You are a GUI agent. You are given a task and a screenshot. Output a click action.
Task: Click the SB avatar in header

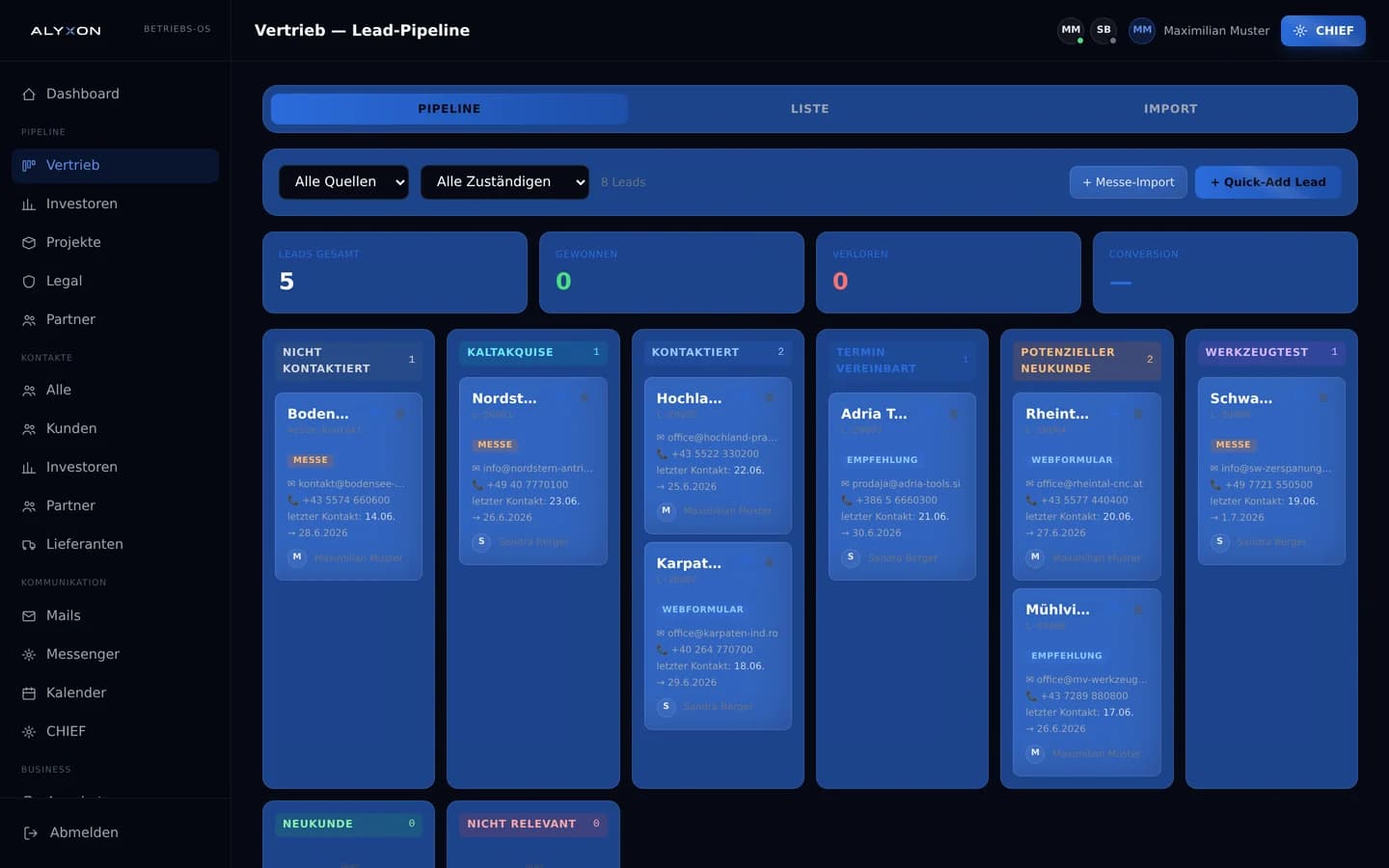click(1103, 30)
